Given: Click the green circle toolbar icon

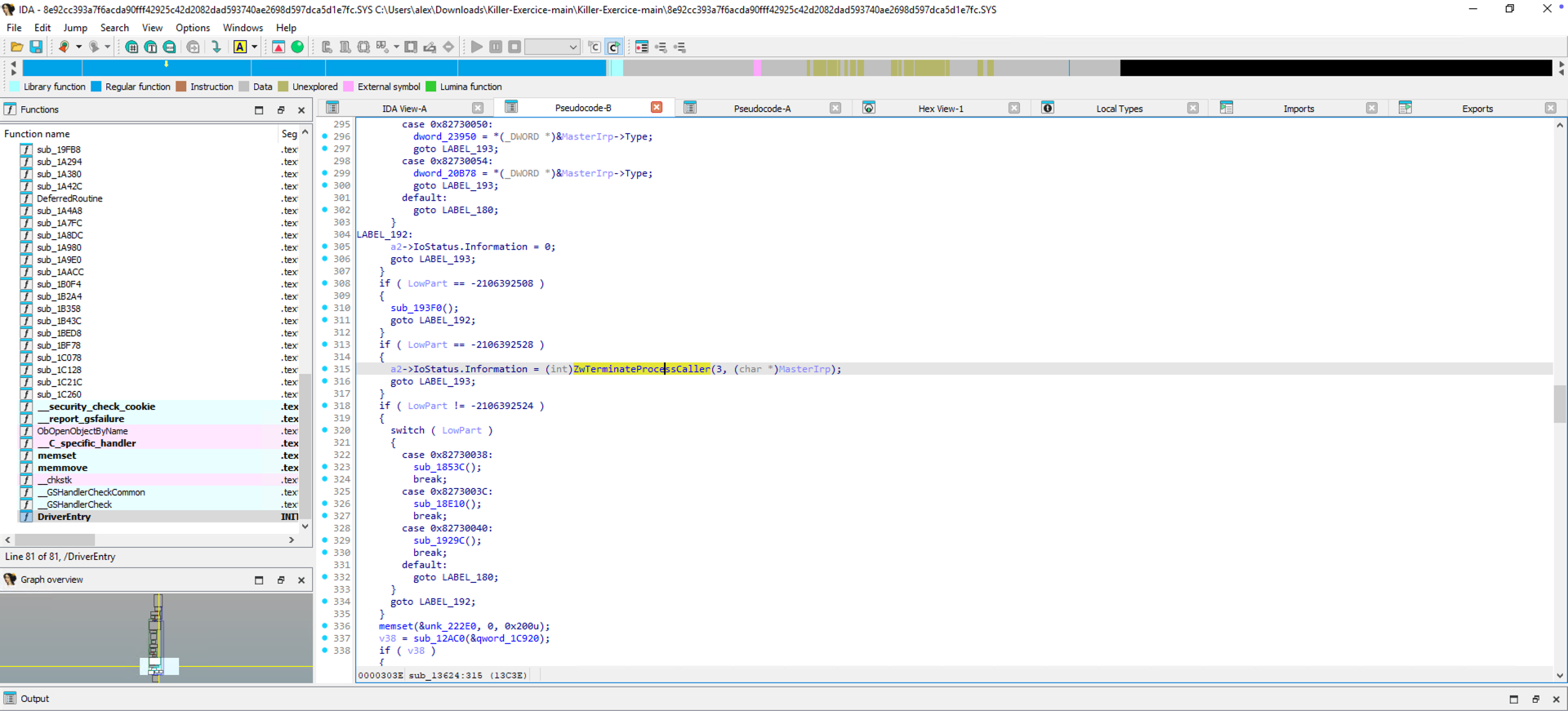Looking at the screenshot, I should click(297, 47).
